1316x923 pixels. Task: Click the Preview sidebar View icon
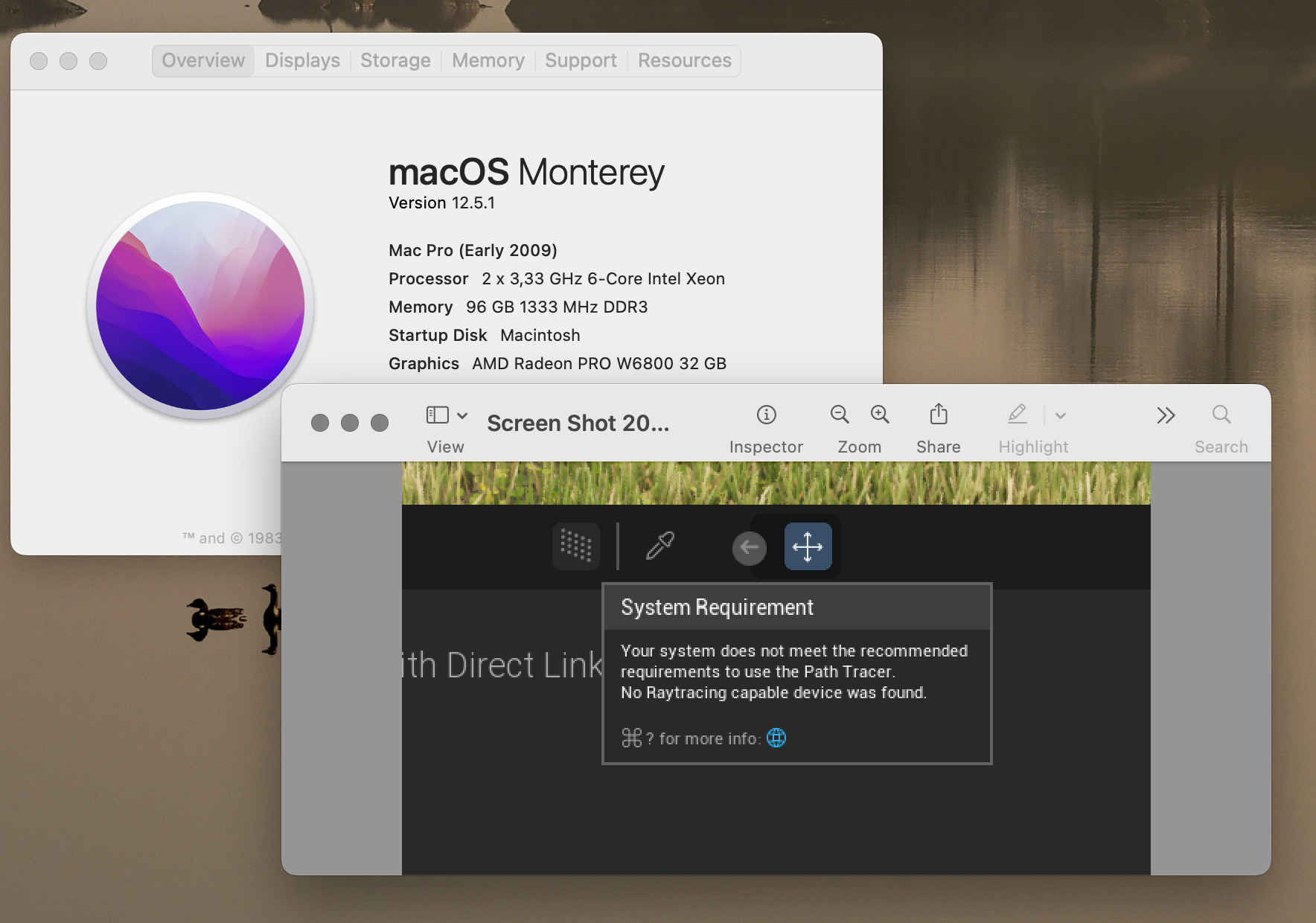437,415
